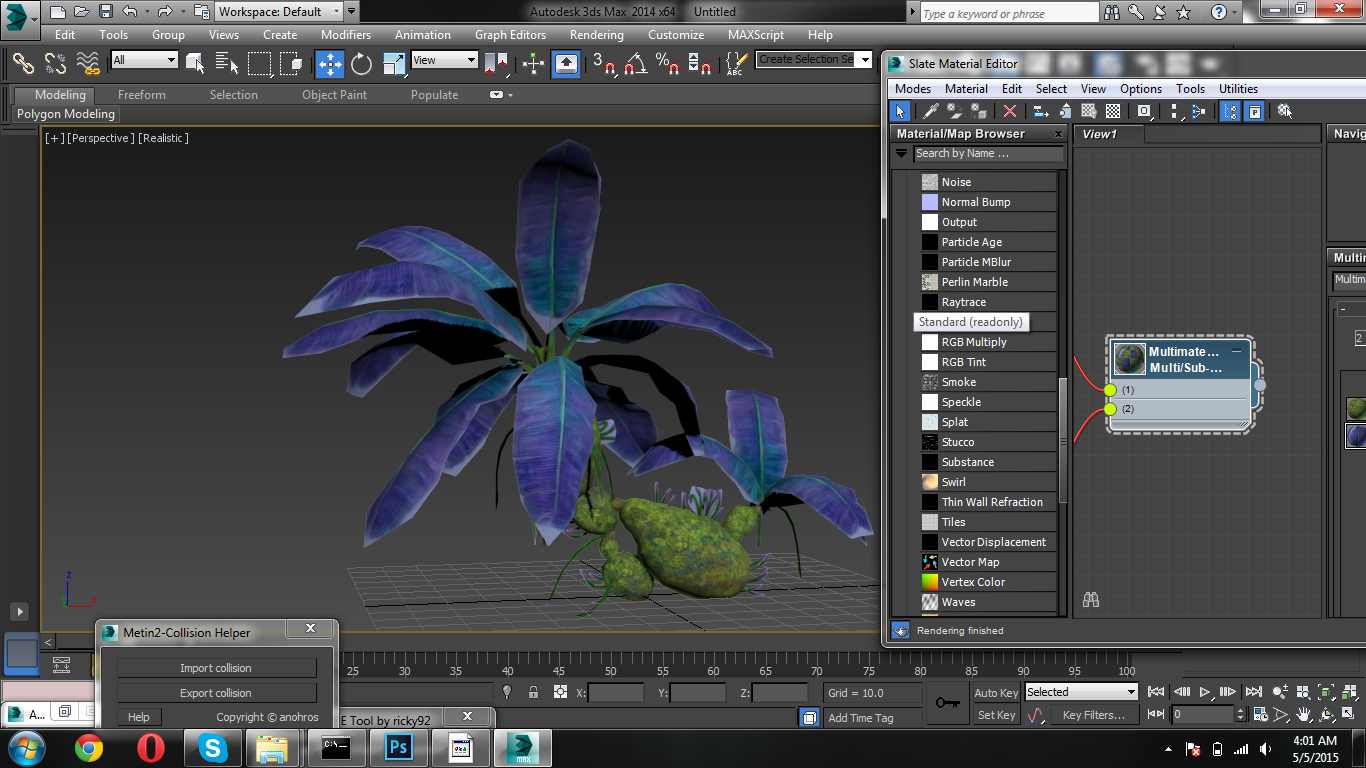Open the Workspace: Default dropdown

coord(280,12)
